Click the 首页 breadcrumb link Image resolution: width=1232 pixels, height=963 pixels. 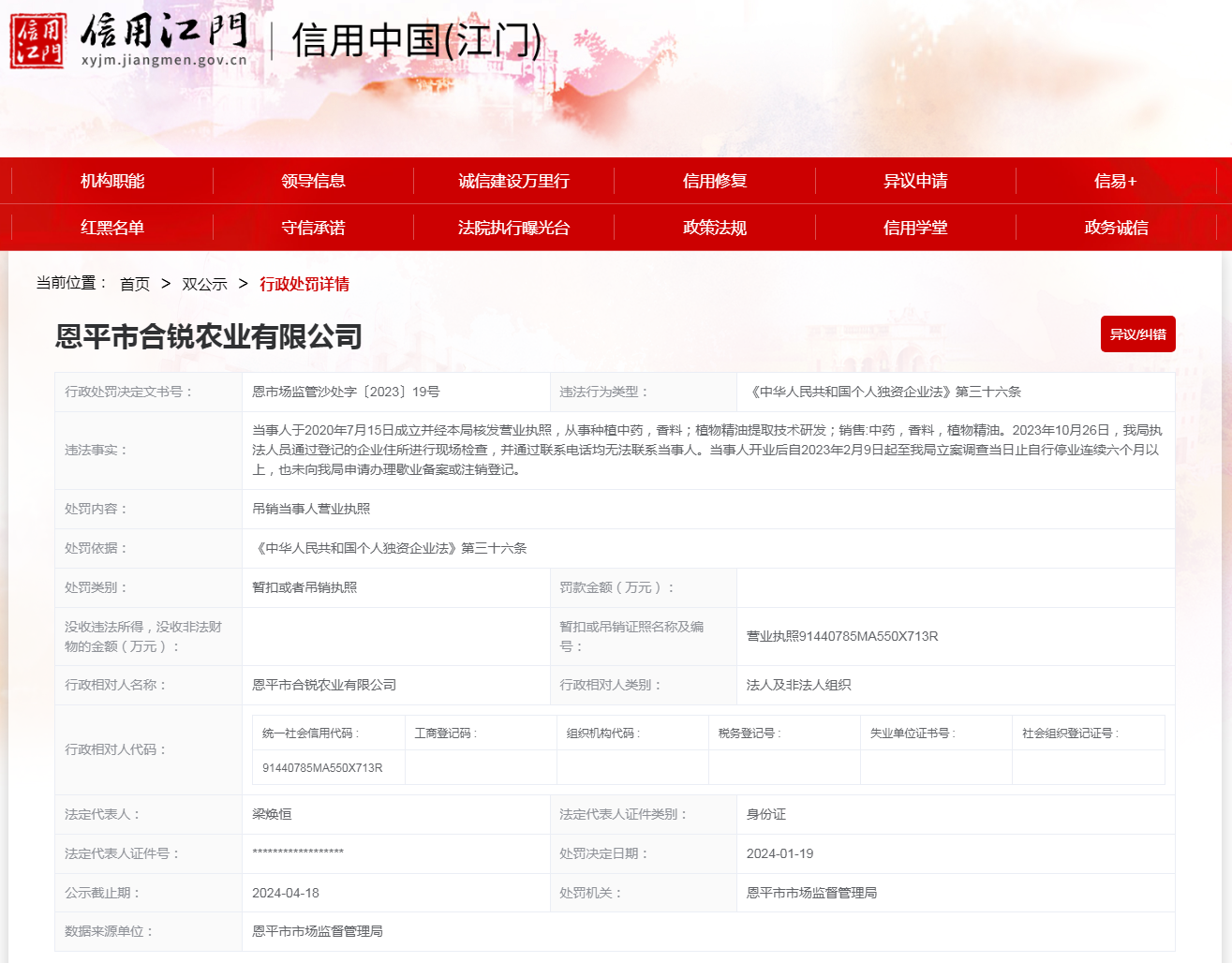pyautogui.click(x=135, y=284)
